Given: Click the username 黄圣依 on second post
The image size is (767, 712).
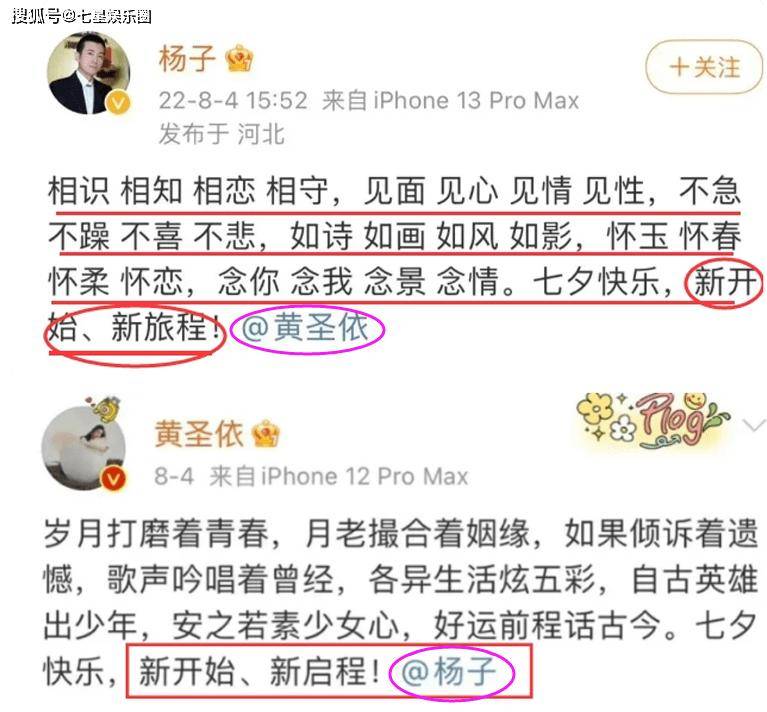Looking at the screenshot, I should point(199,434).
